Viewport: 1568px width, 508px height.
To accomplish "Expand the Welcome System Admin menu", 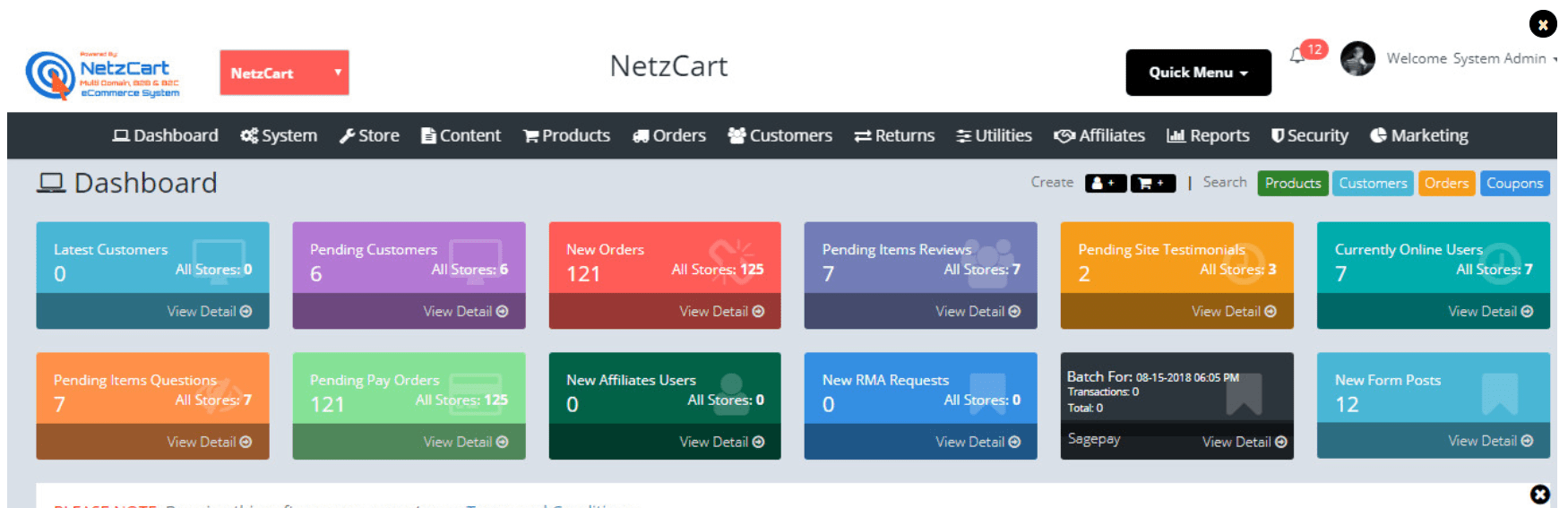I will coord(1471,59).
